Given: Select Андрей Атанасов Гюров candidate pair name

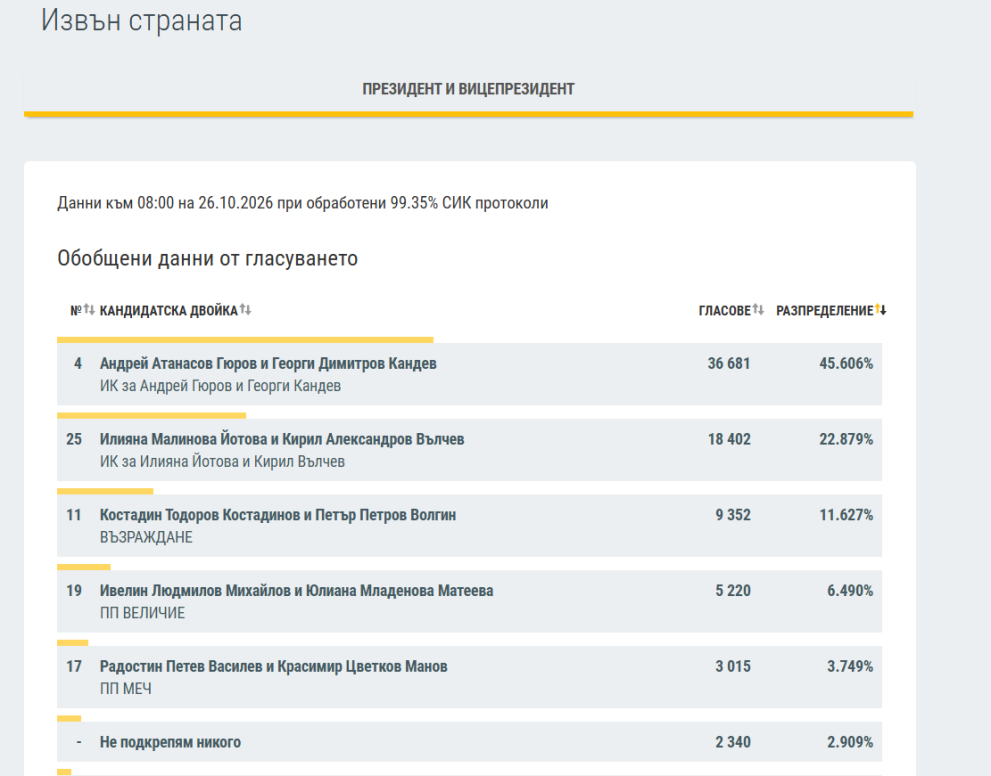Looking at the screenshot, I should [x=268, y=363].
